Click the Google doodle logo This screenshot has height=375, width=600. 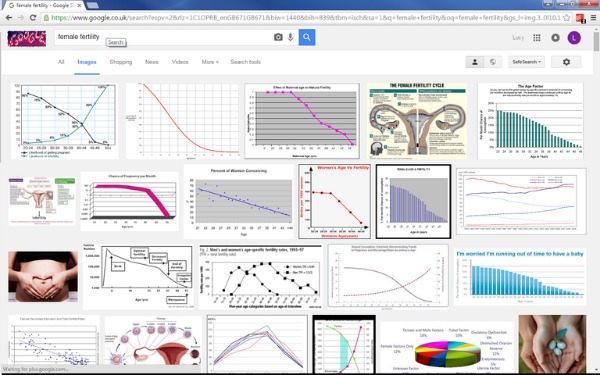tap(27, 38)
